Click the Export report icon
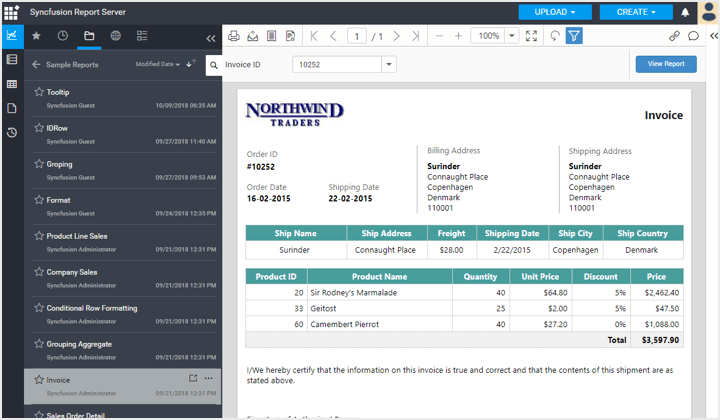Screen dimensions: 720x420 [x=253, y=36]
